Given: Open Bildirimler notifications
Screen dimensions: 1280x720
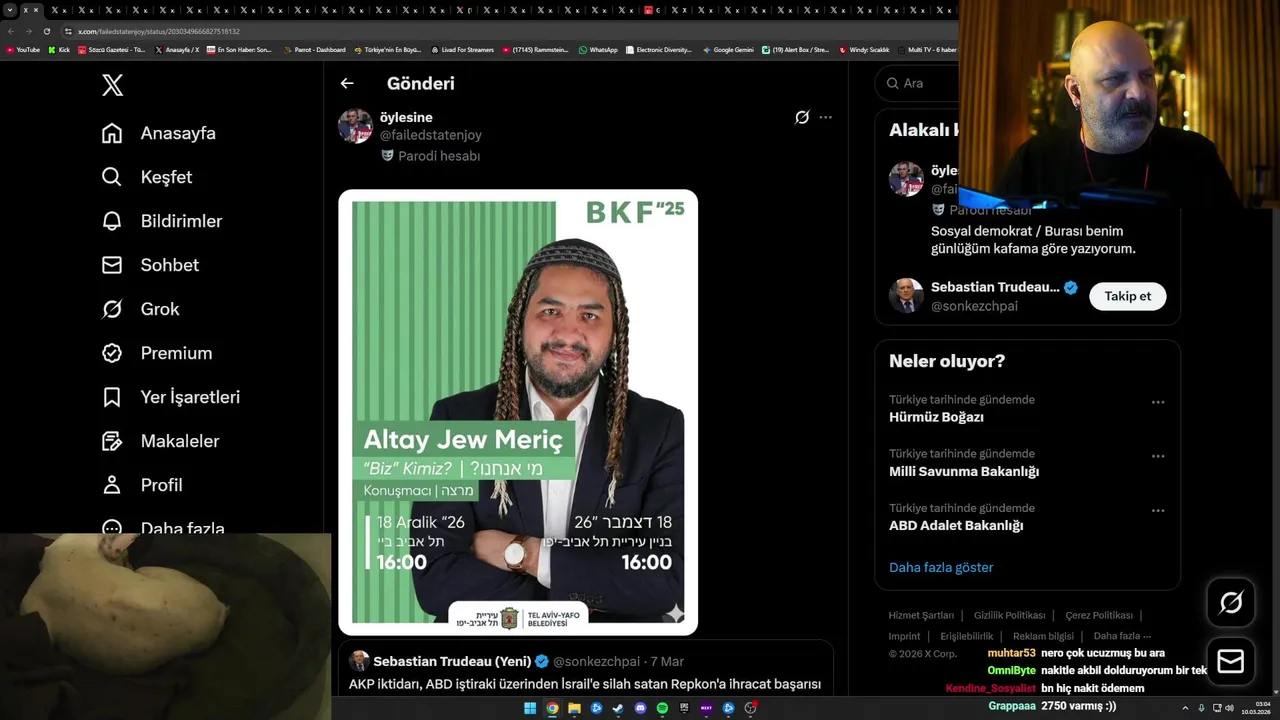Looking at the screenshot, I should tap(162, 221).
